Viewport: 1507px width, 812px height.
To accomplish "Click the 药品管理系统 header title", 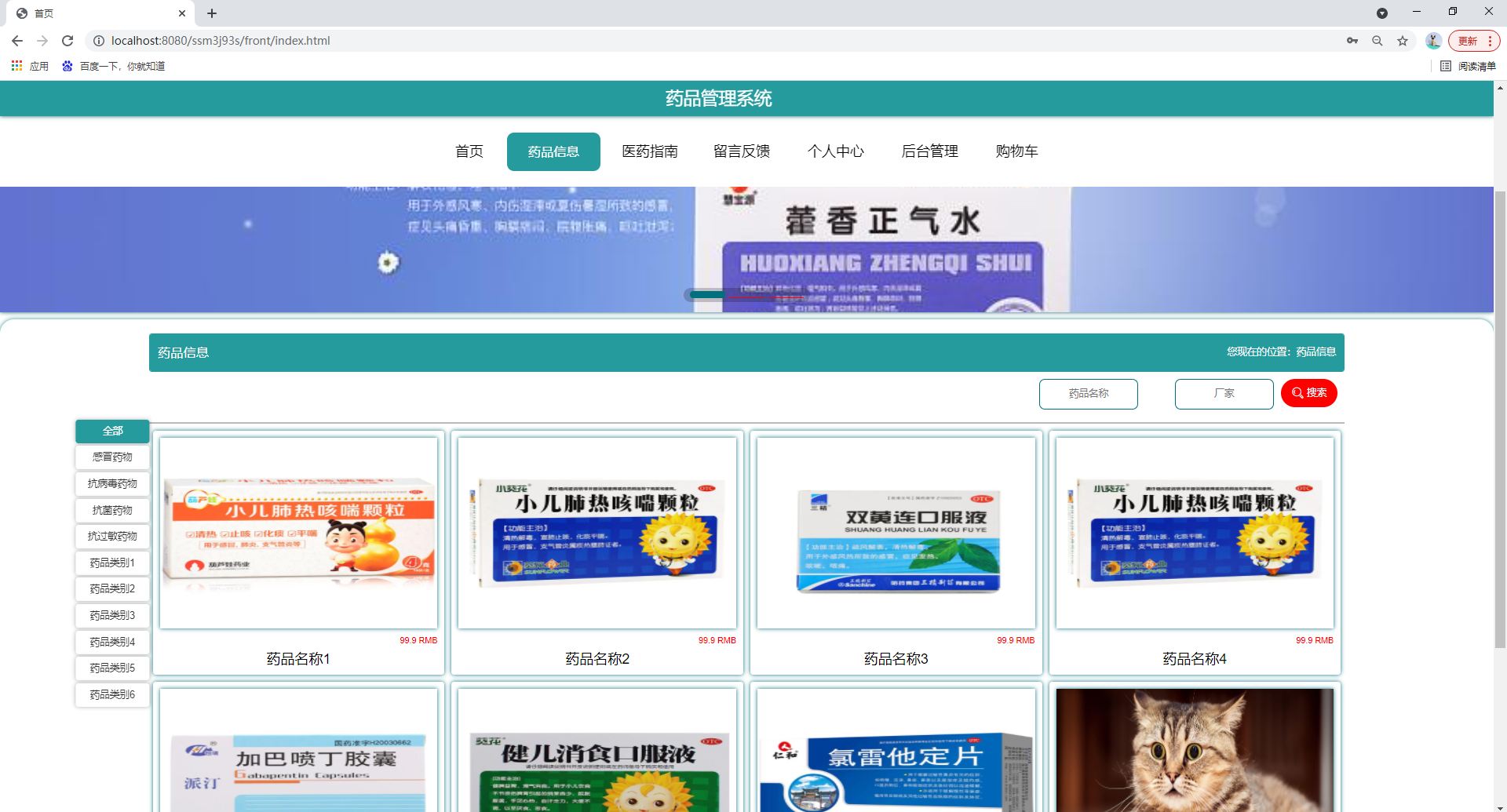I will [719, 98].
